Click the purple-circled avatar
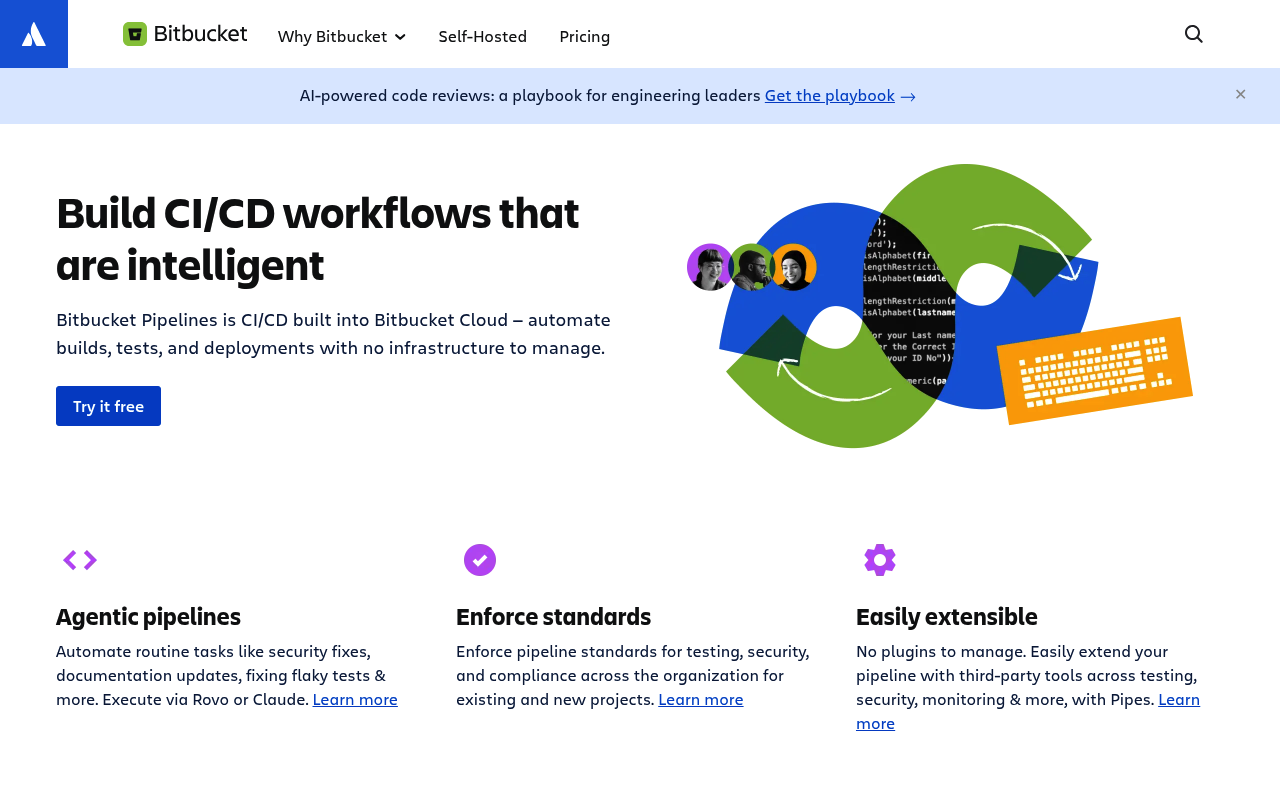This screenshot has width=1280, height=800. click(x=710, y=267)
